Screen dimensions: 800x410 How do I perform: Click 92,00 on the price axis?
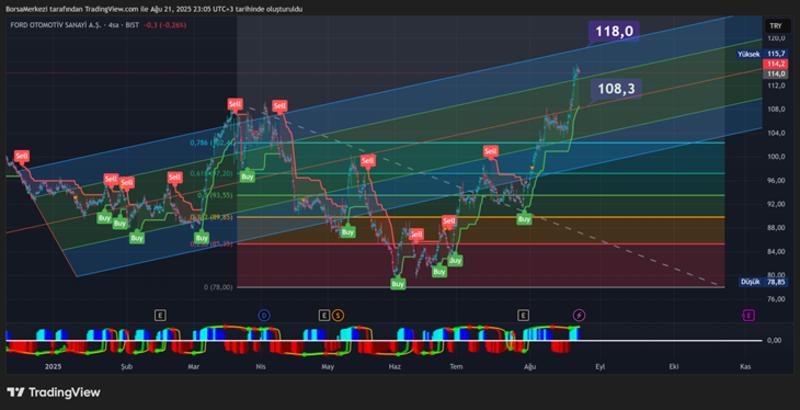coord(776,204)
